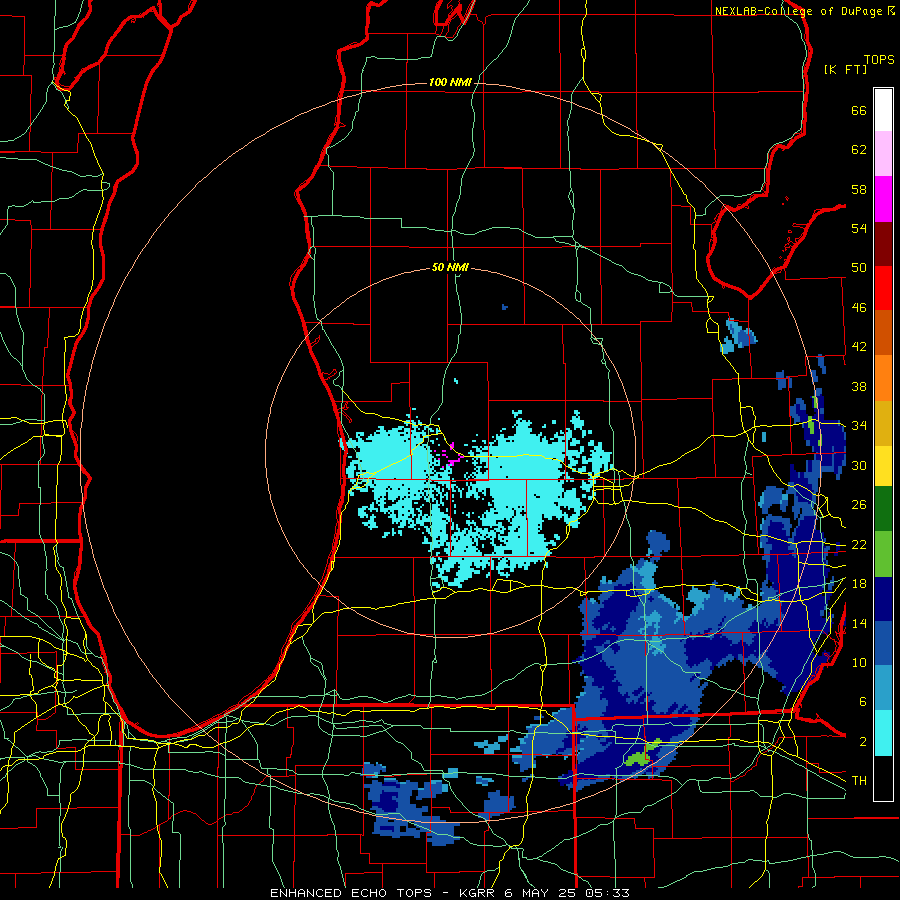Click the magenta echo spot near radar center
Viewport: 900px width, 900px height.
click(x=453, y=455)
